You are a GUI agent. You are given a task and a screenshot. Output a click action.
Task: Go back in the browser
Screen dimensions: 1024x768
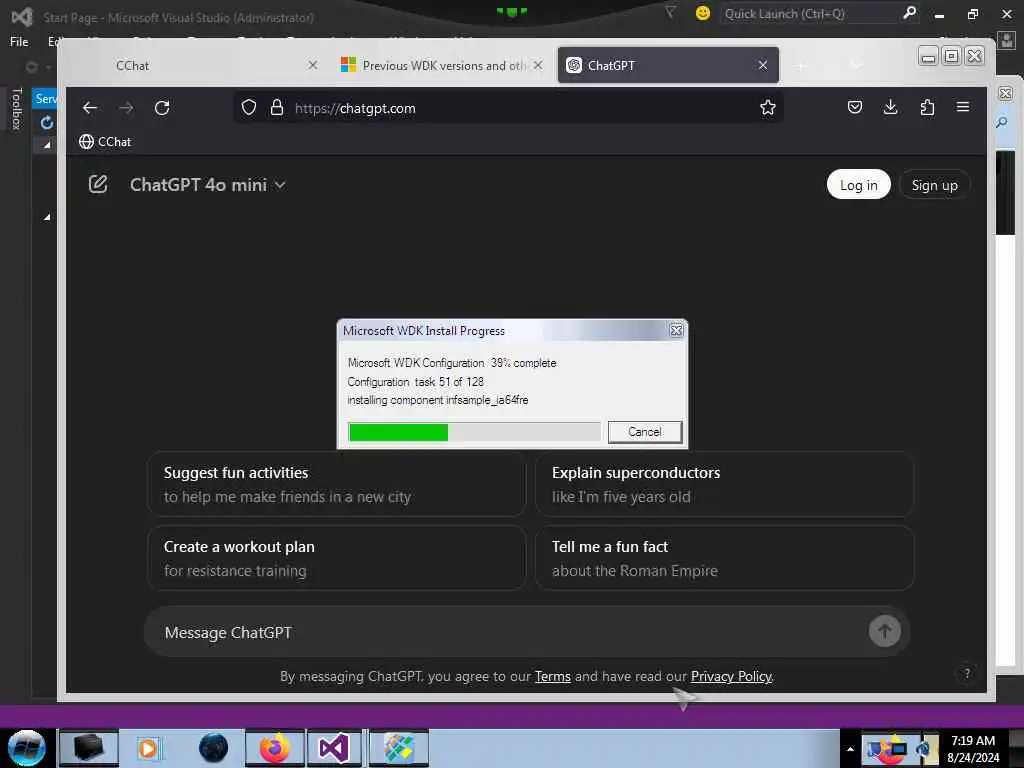(x=90, y=108)
